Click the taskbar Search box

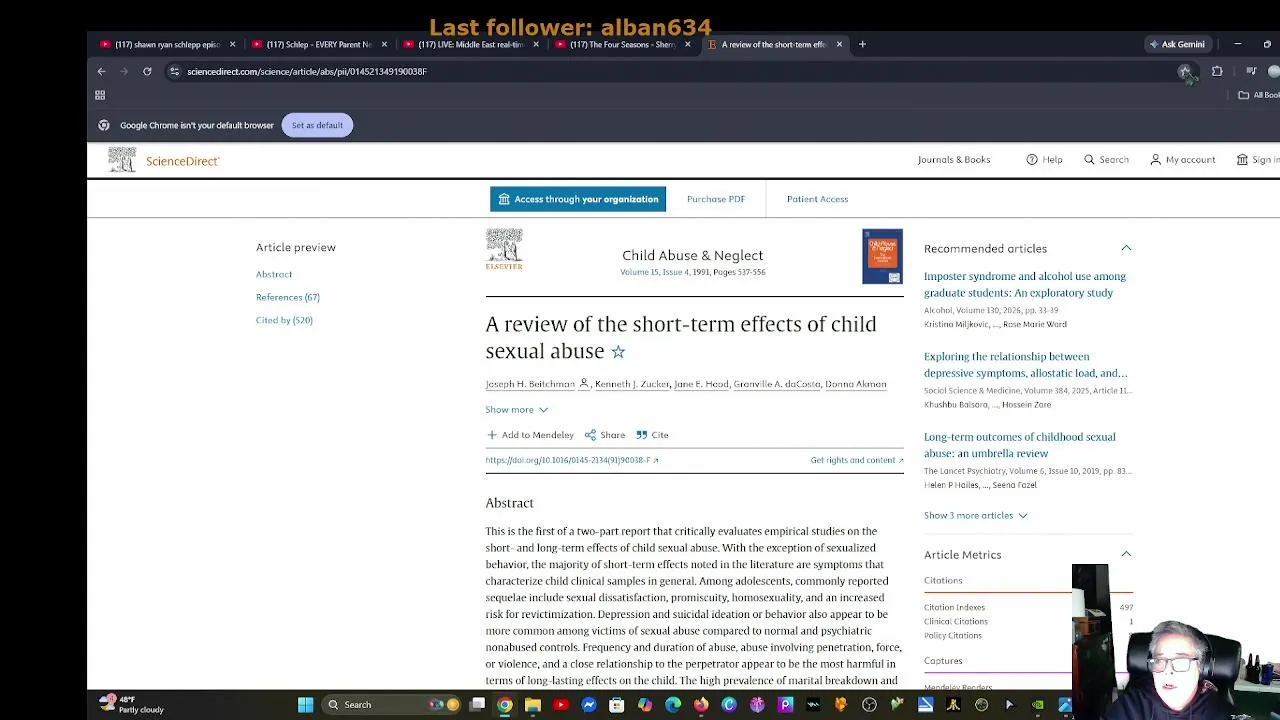point(390,705)
